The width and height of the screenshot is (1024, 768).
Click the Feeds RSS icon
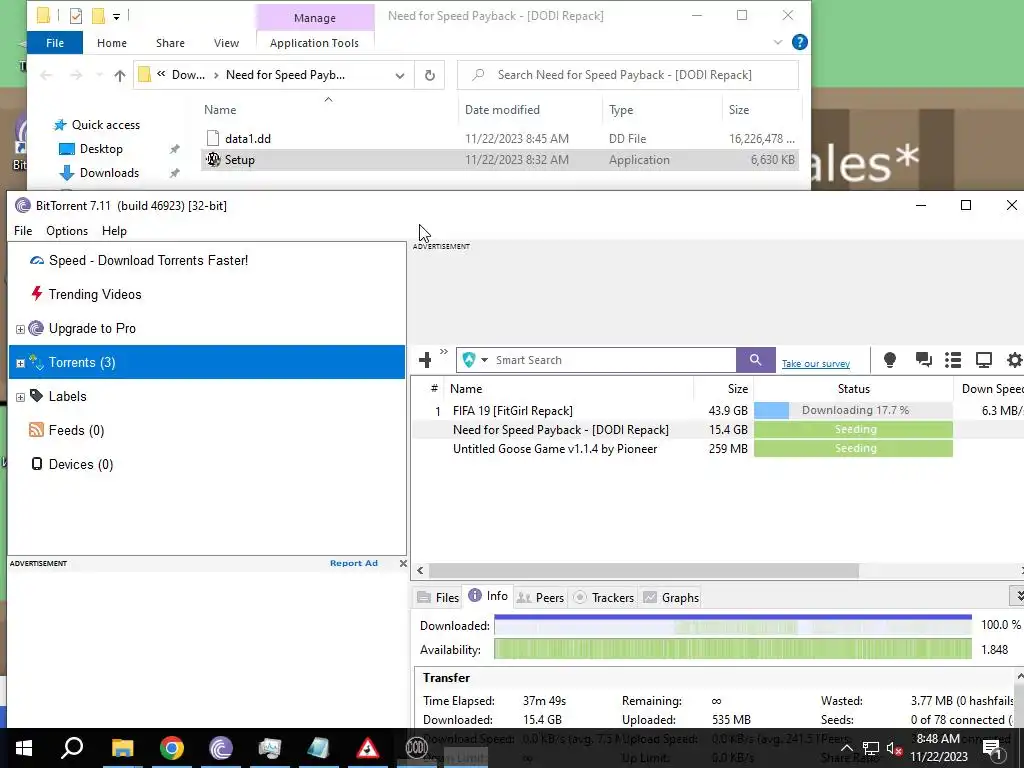tap(37, 430)
